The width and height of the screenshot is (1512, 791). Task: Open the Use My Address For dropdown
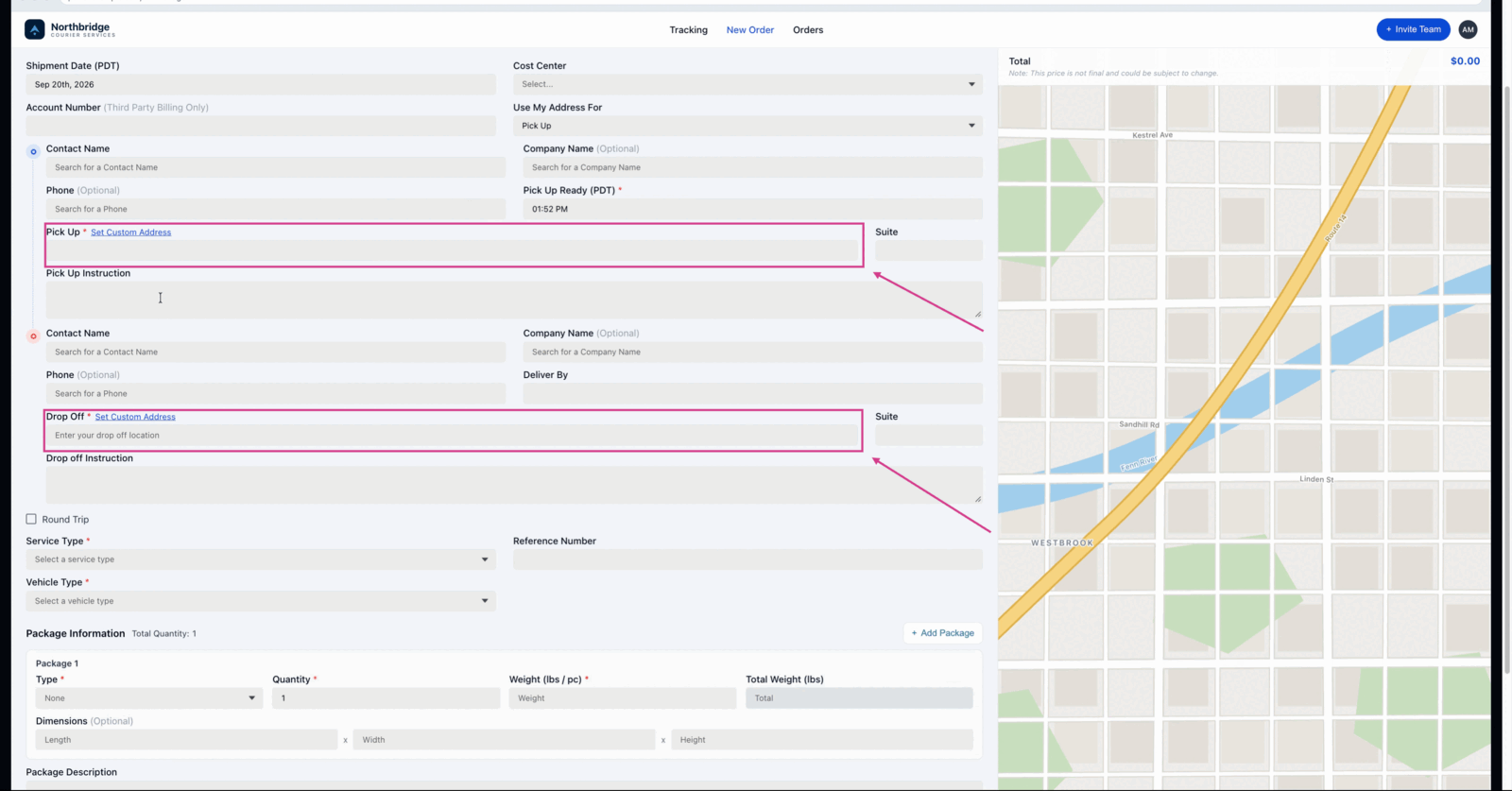(x=747, y=126)
